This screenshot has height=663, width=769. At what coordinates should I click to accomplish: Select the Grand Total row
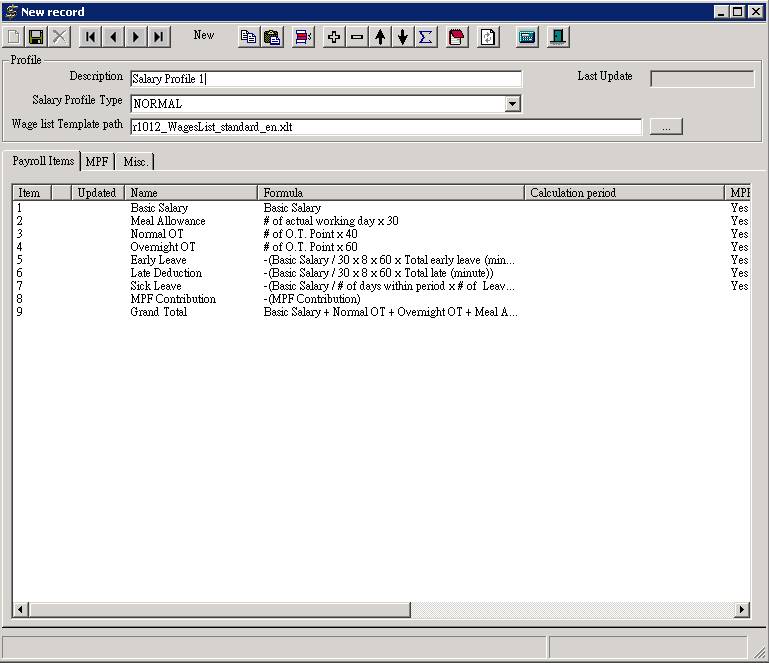click(x=382, y=312)
